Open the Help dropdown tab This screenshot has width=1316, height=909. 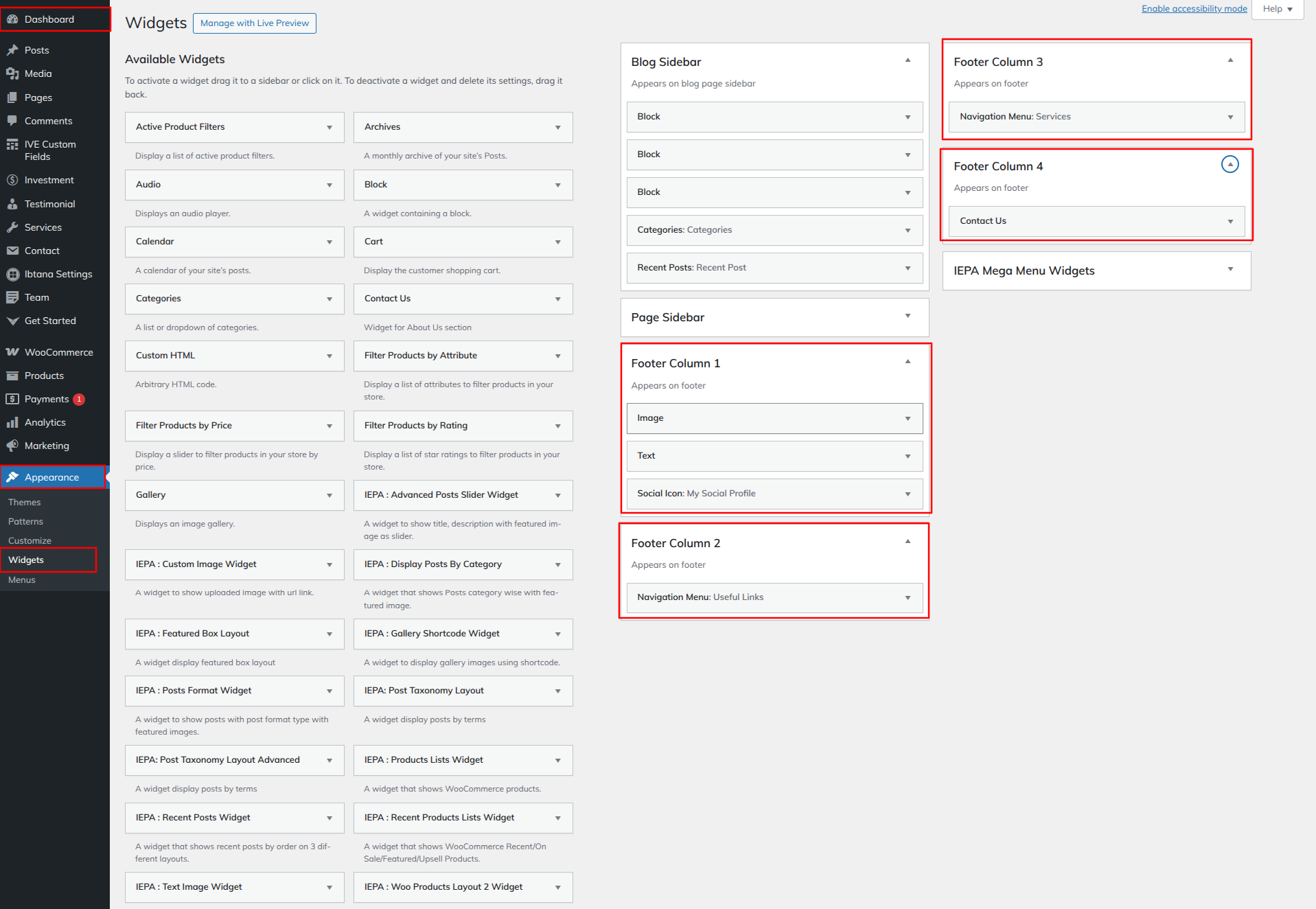tap(1277, 9)
